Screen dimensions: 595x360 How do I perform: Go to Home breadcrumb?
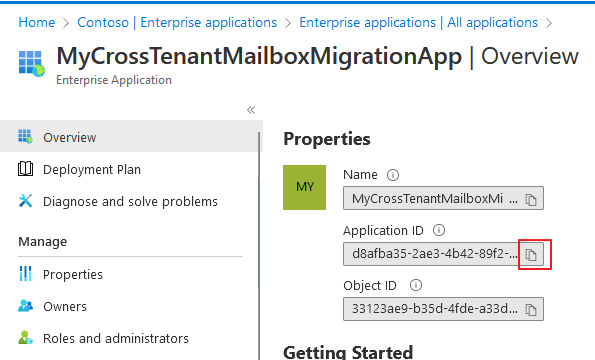[x=37, y=22]
